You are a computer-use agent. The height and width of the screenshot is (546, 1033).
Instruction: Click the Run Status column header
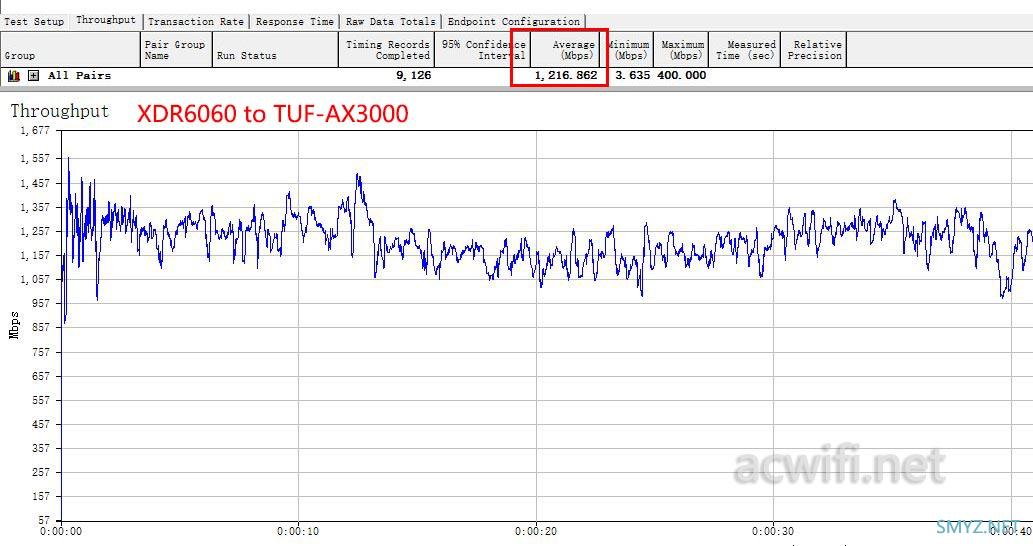click(275, 49)
